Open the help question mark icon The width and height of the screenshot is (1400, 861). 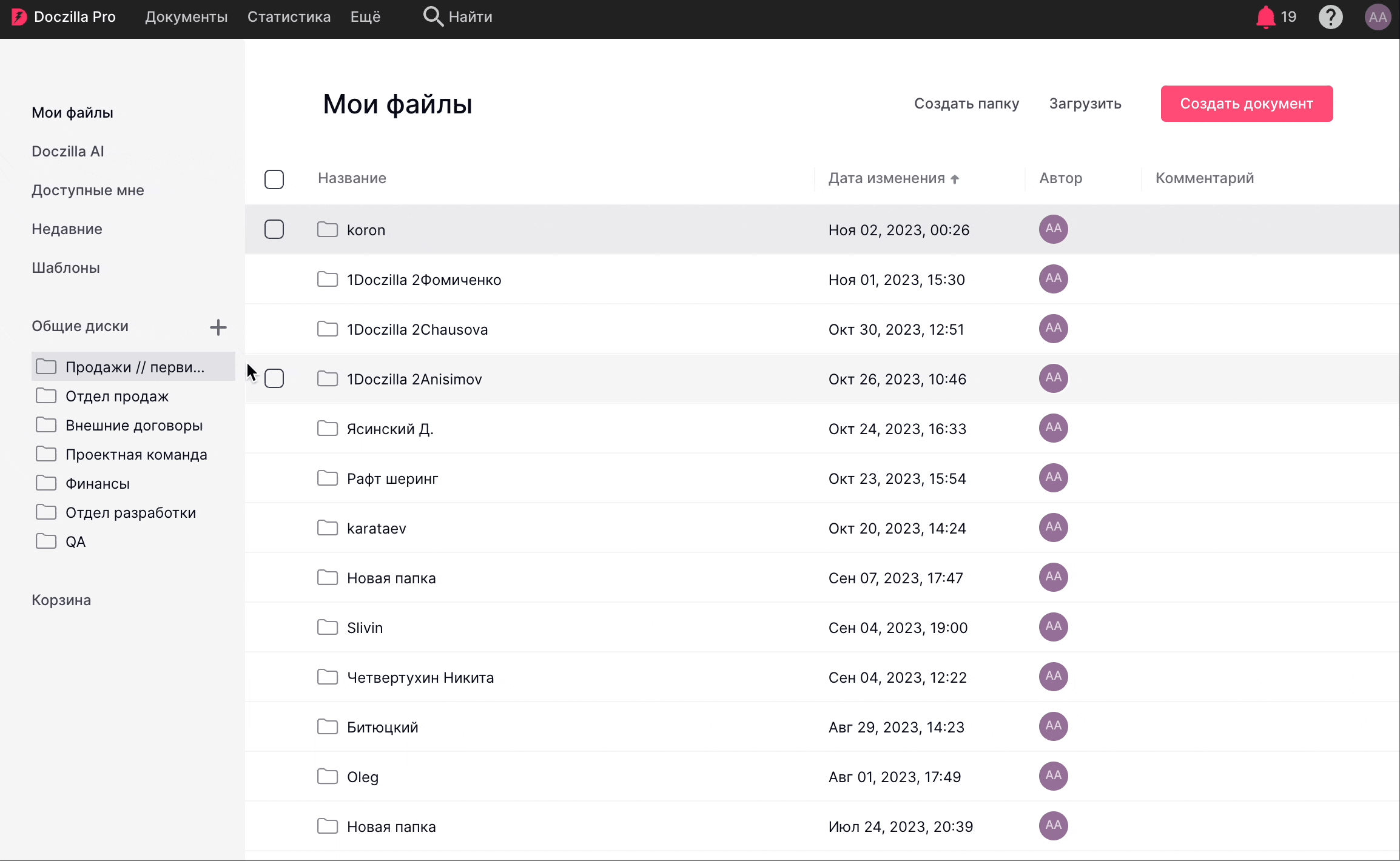1331,17
